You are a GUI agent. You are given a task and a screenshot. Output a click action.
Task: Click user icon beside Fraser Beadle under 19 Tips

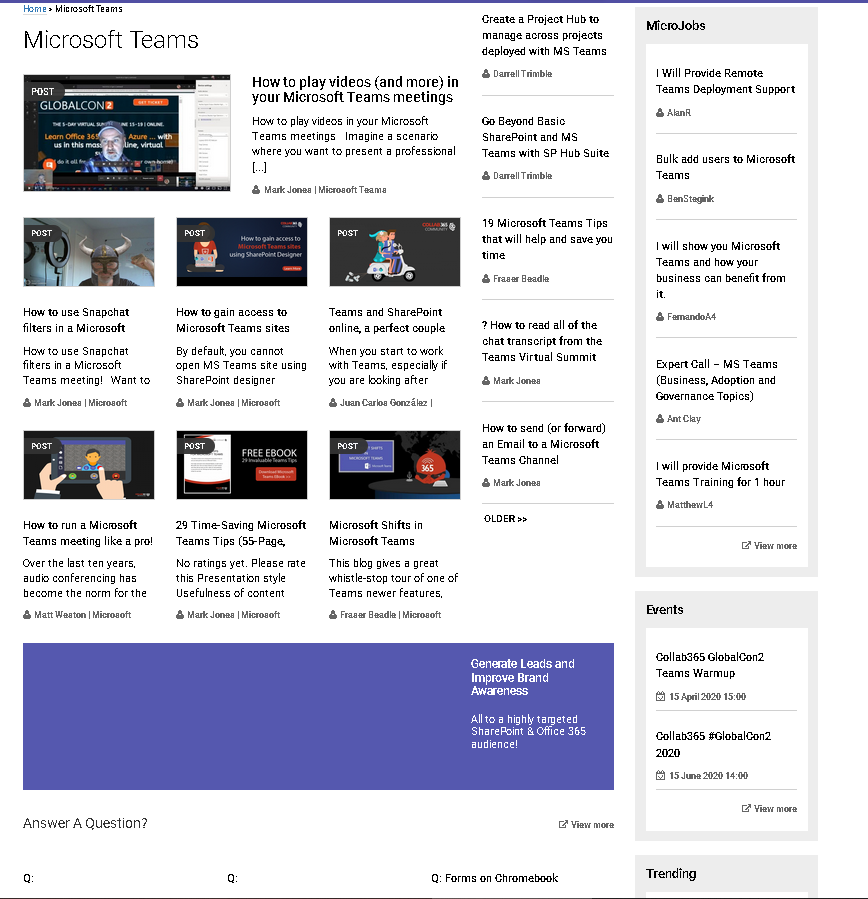coord(486,279)
